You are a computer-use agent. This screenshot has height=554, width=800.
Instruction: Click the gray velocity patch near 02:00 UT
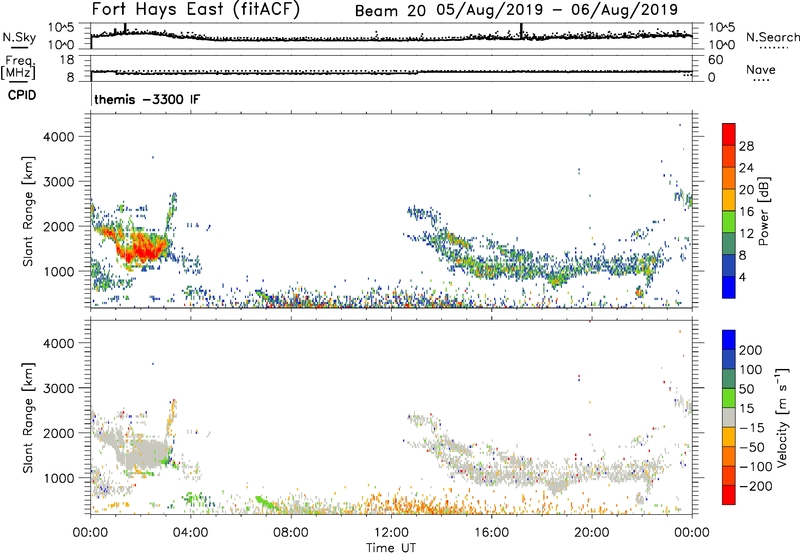click(143, 453)
